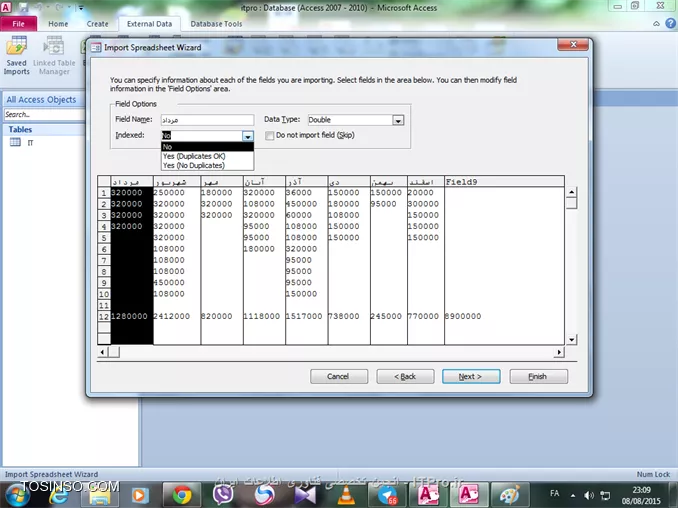This screenshot has height=508, width=678.
Task: Collapse the Indexed dropdown arrow
Action: 248,135
